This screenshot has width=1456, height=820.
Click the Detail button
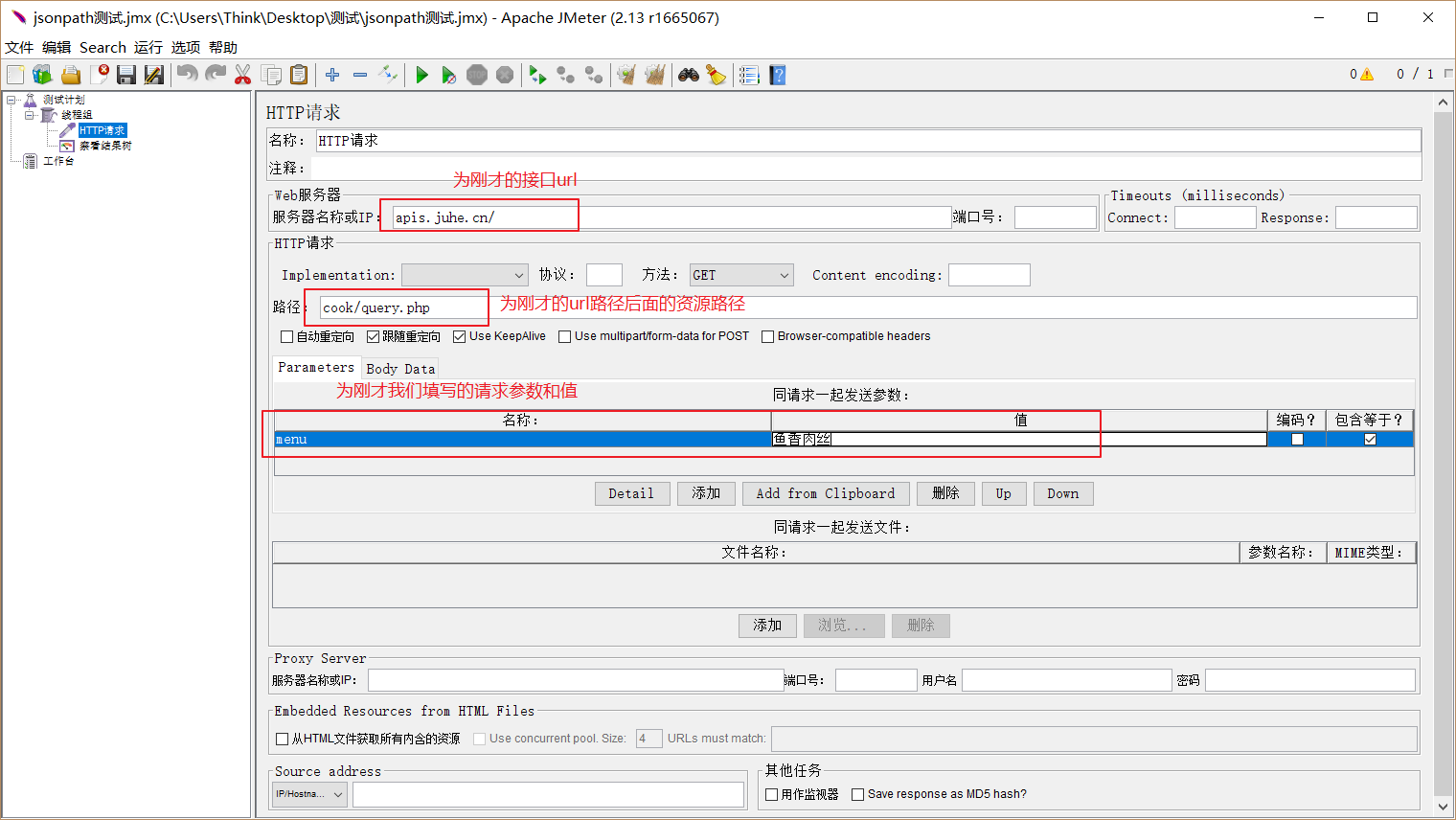pos(632,493)
